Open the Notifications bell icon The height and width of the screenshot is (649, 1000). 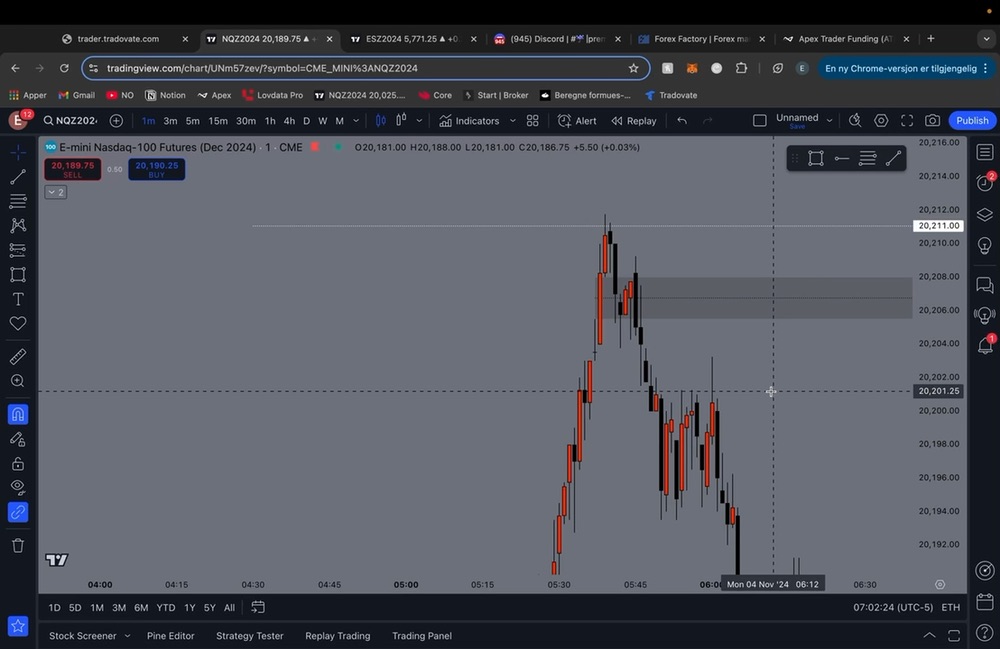(x=985, y=345)
